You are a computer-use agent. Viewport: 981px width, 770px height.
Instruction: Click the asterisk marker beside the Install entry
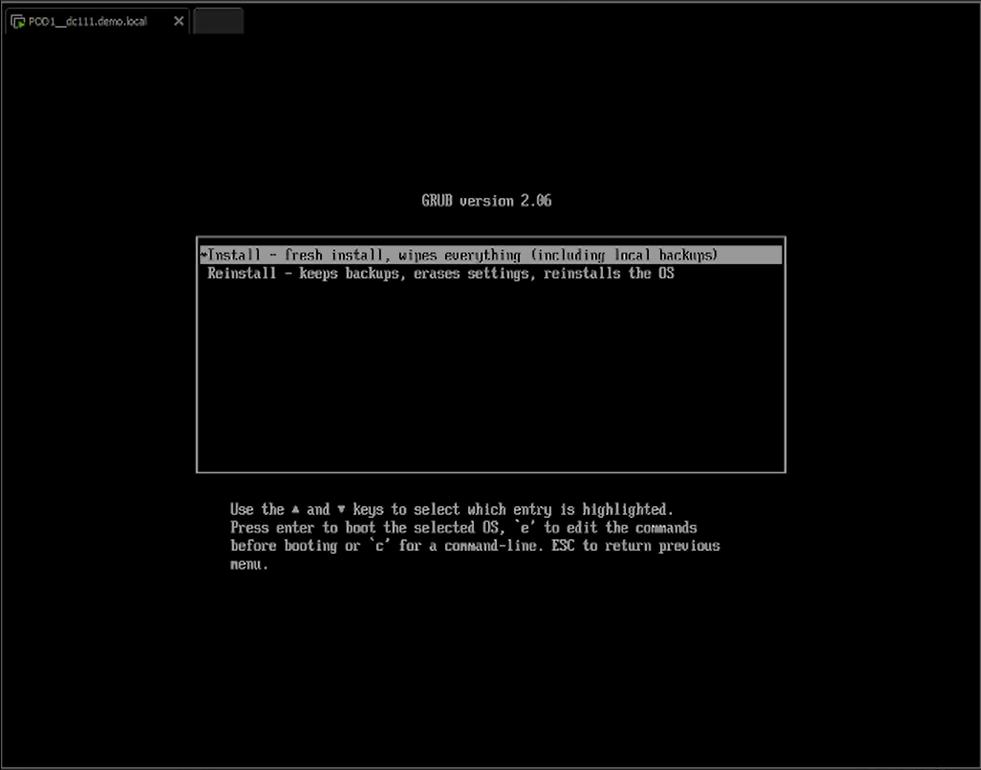[x=203, y=255]
